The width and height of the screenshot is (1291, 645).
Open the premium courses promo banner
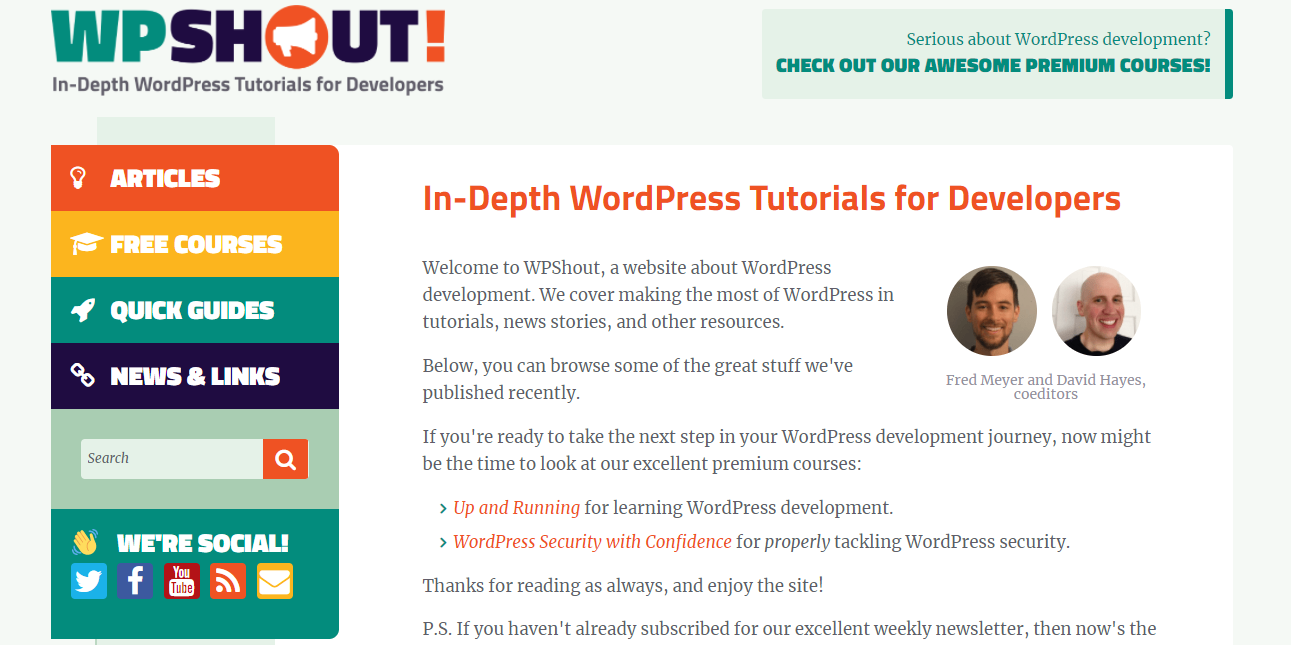click(996, 53)
